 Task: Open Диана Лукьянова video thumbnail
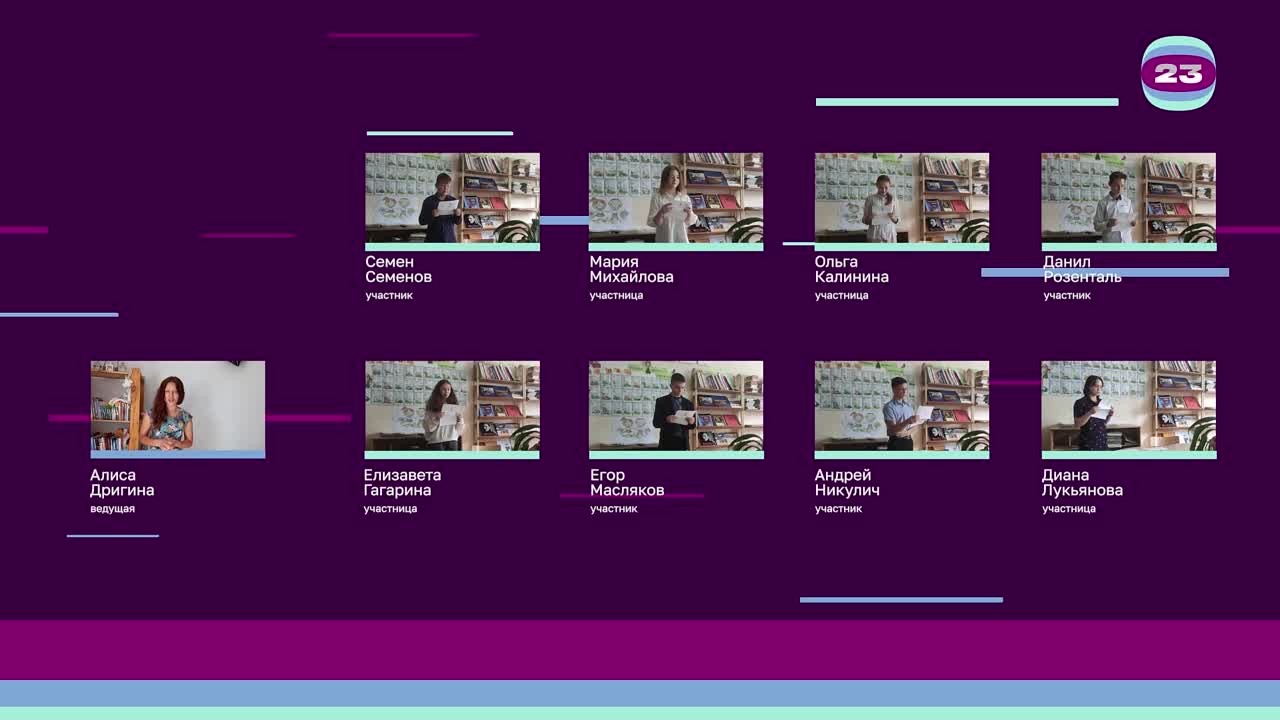(1128, 406)
